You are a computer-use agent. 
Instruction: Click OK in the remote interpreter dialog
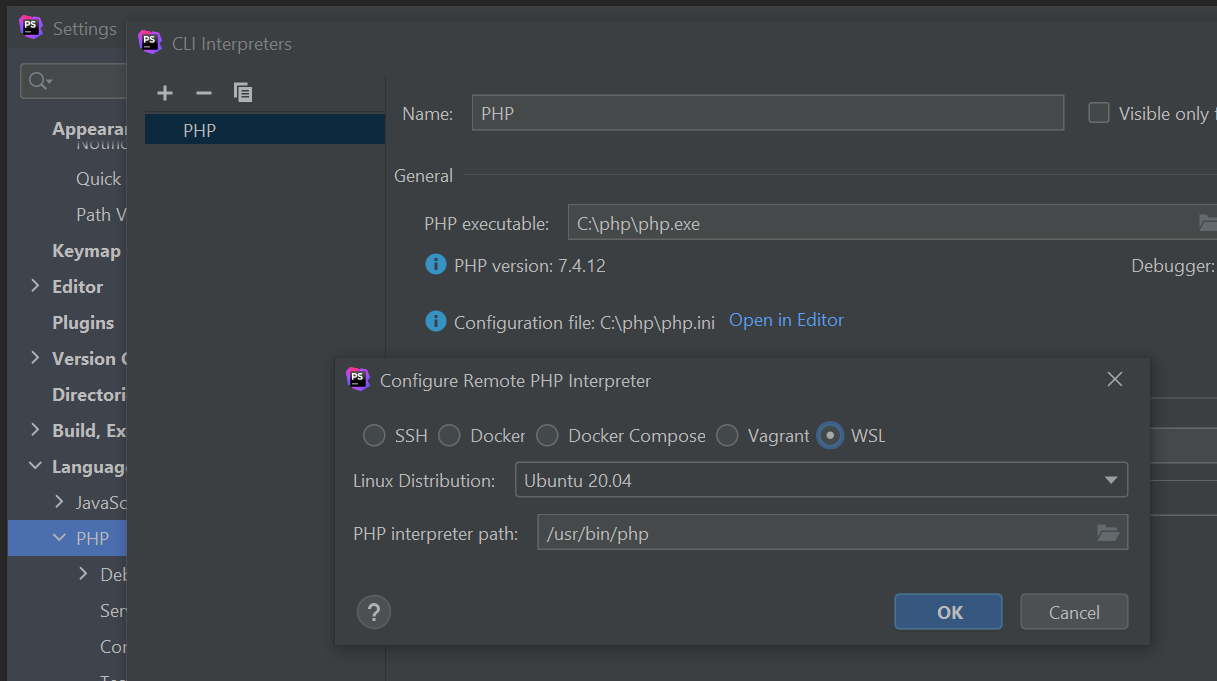coord(948,612)
